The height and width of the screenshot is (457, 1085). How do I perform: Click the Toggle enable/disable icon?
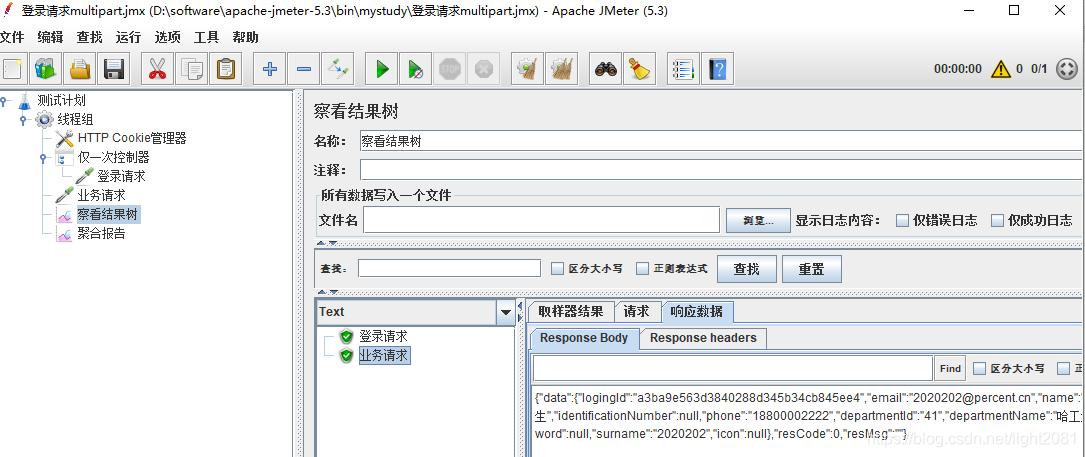coord(338,69)
